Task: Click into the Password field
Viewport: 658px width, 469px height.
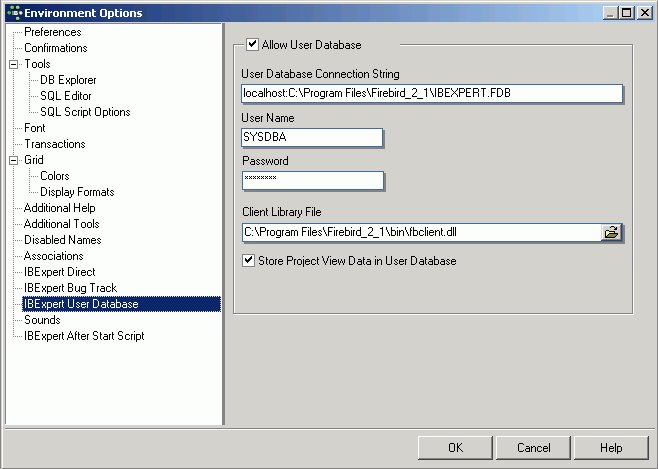Action: 313,180
